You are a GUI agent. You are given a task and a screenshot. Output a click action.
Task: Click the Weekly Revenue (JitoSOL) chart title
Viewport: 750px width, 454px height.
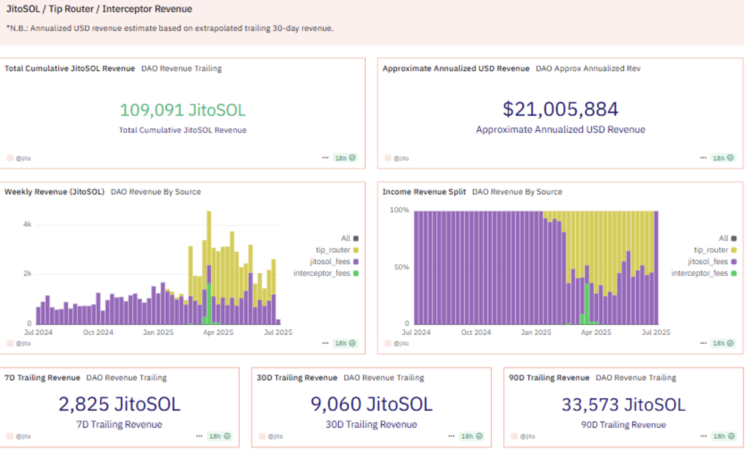point(54,192)
